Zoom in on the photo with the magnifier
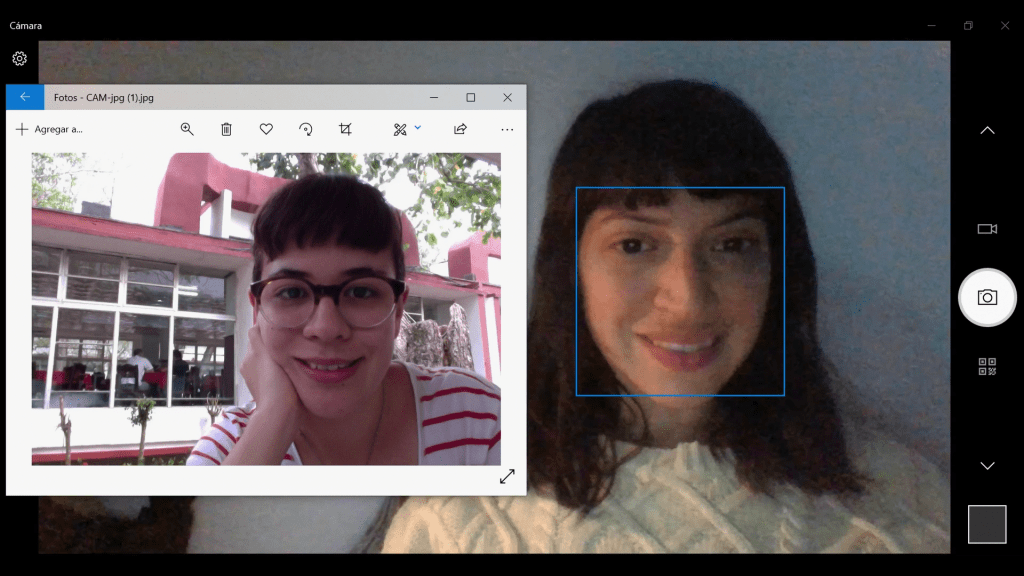The image size is (1024, 576). (x=187, y=129)
